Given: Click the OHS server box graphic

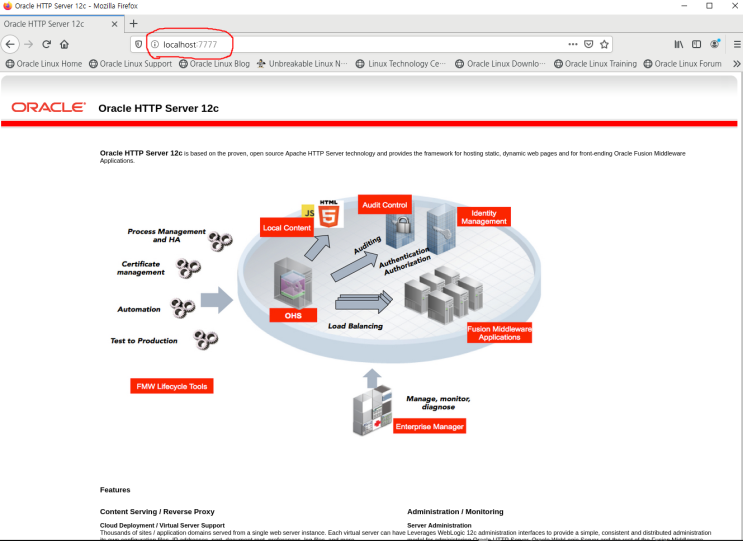Looking at the screenshot, I should click(x=293, y=283).
